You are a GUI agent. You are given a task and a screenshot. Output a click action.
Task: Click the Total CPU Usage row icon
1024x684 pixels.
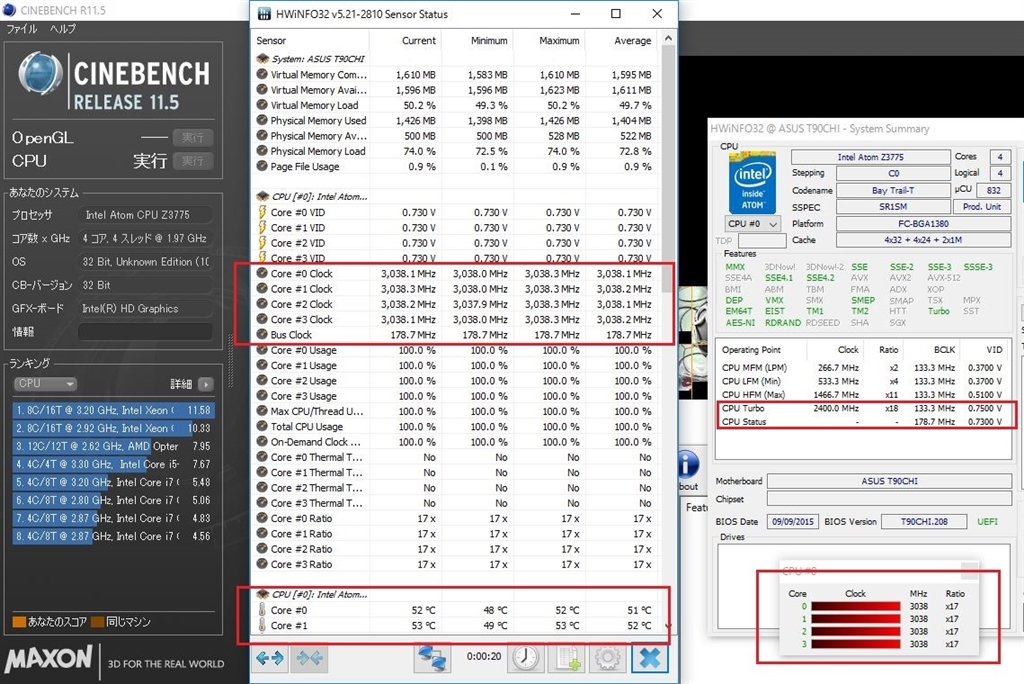pyautogui.click(x=262, y=426)
